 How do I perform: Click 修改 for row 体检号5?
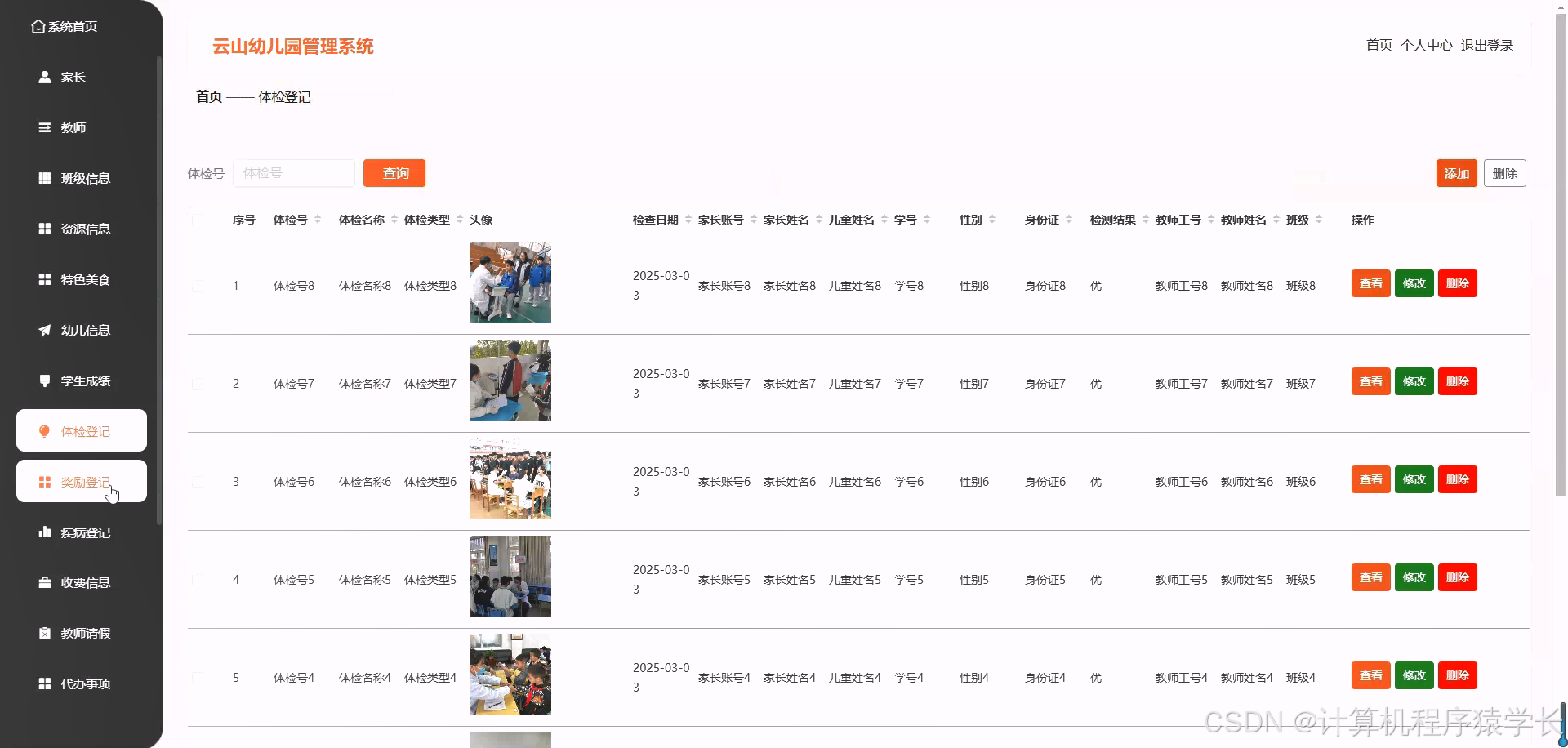[1414, 578]
